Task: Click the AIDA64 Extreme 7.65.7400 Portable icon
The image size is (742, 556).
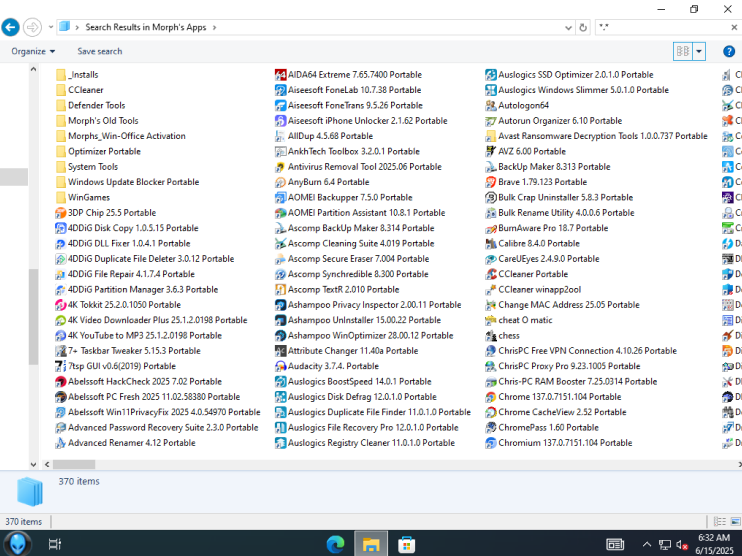Action: [x=280, y=75]
